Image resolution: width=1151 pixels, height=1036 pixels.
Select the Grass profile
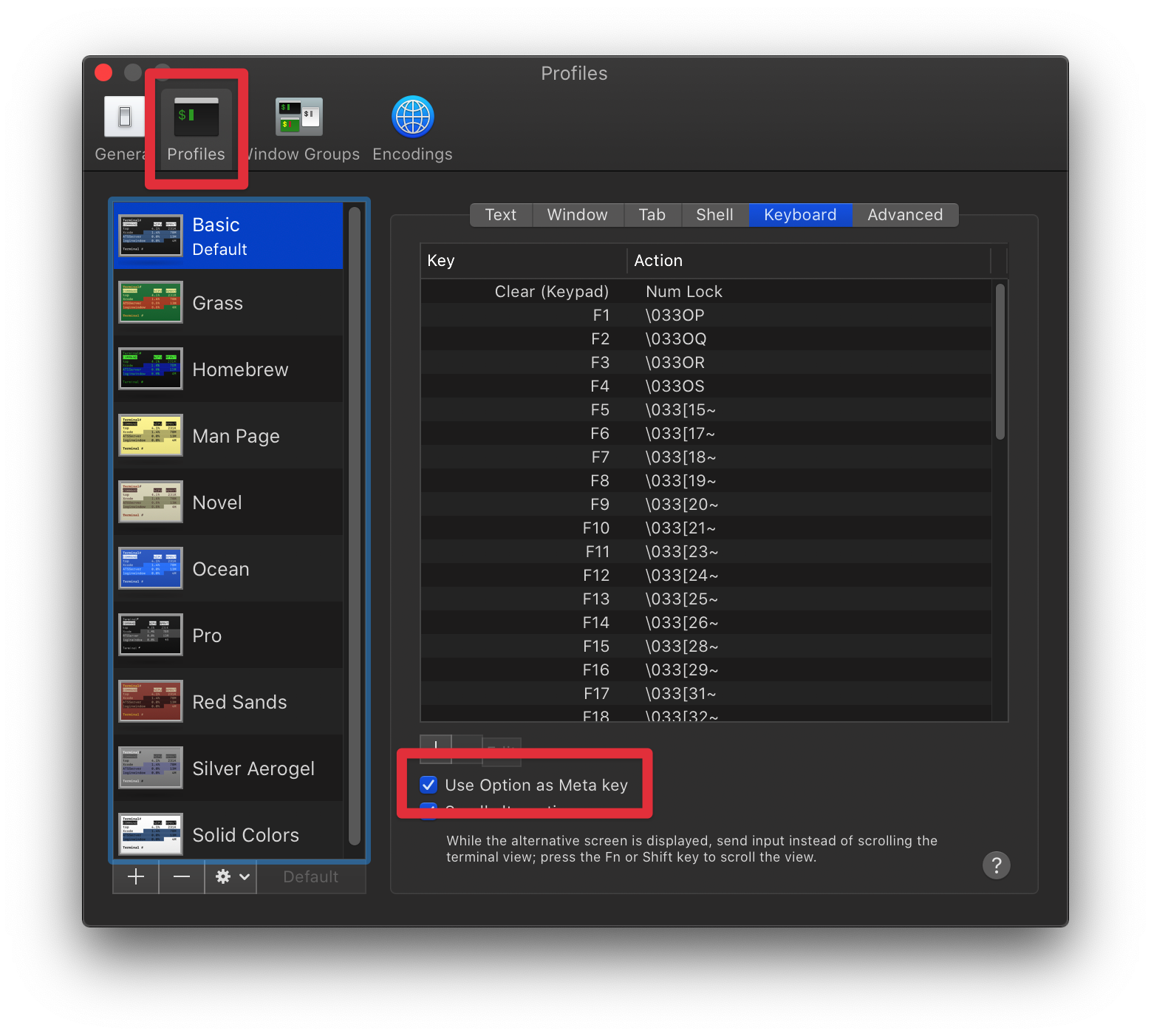[228, 302]
